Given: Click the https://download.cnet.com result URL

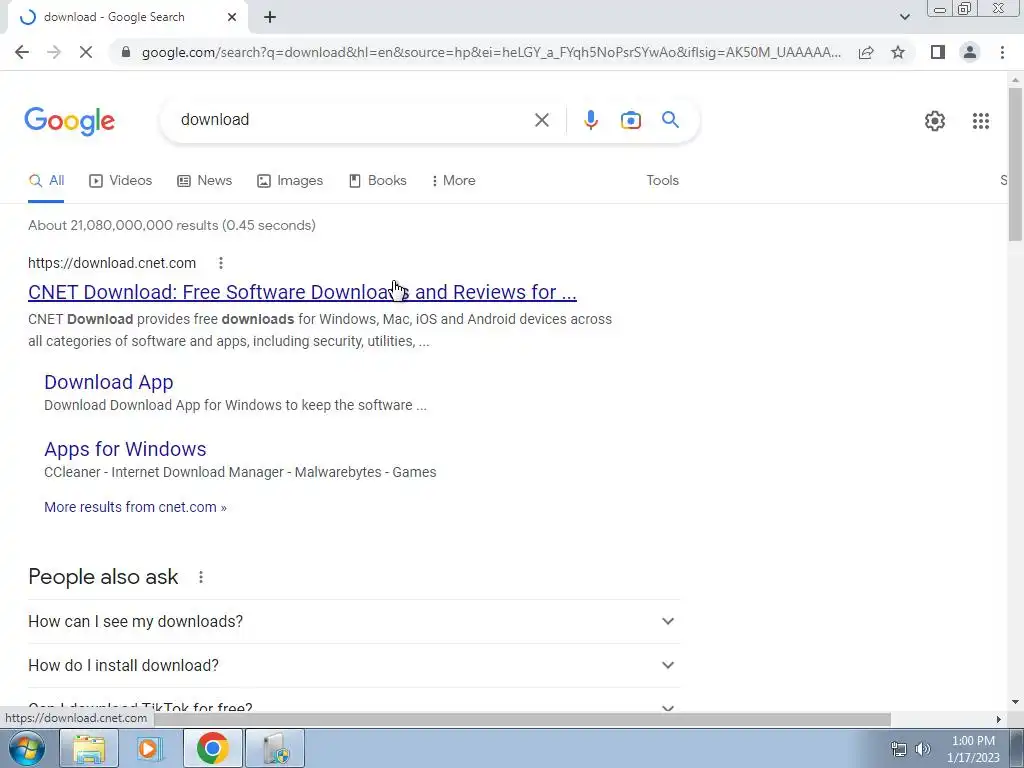Looking at the screenshot, I should point(112,263).
